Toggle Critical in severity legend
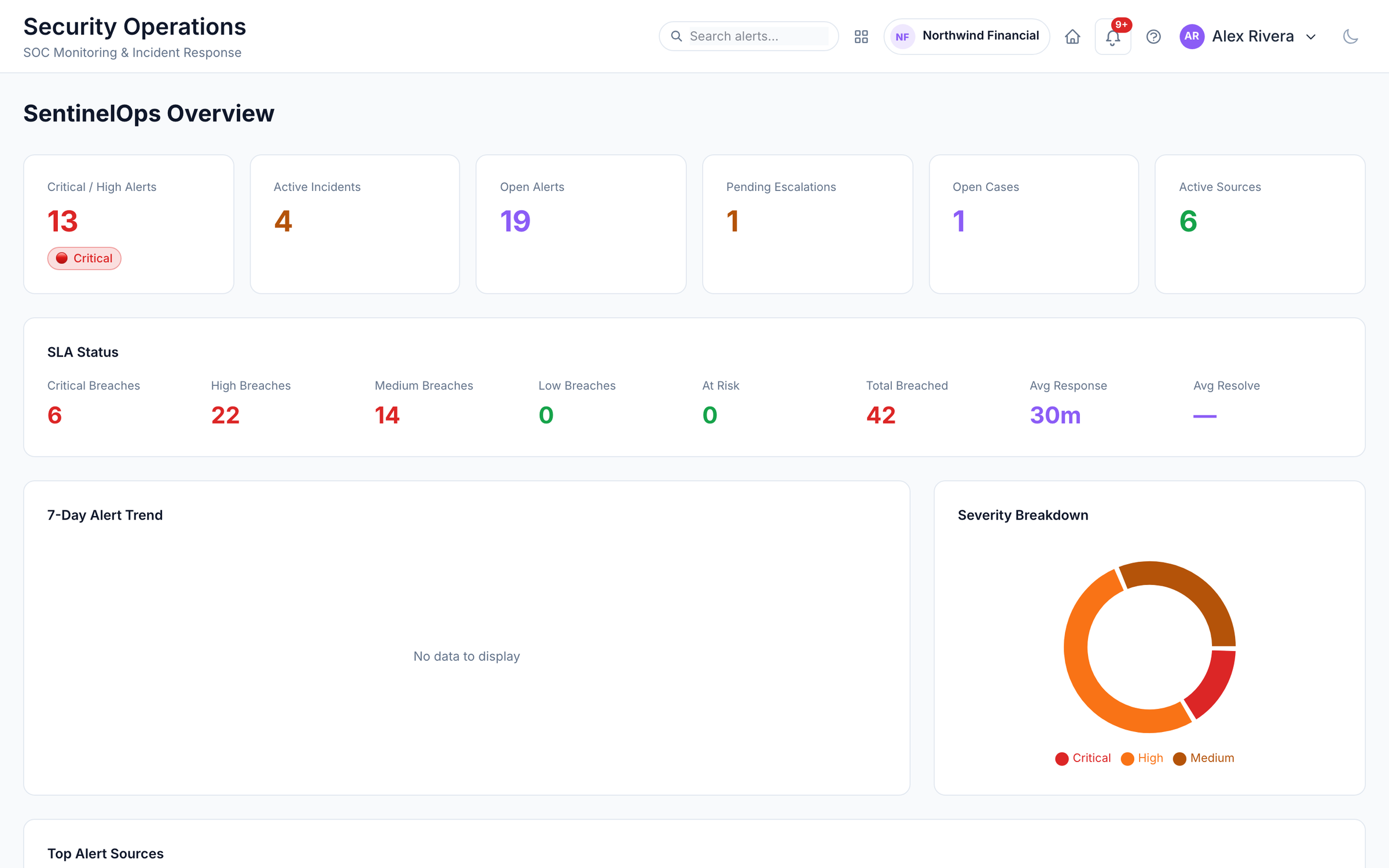 click(1083, 758)
